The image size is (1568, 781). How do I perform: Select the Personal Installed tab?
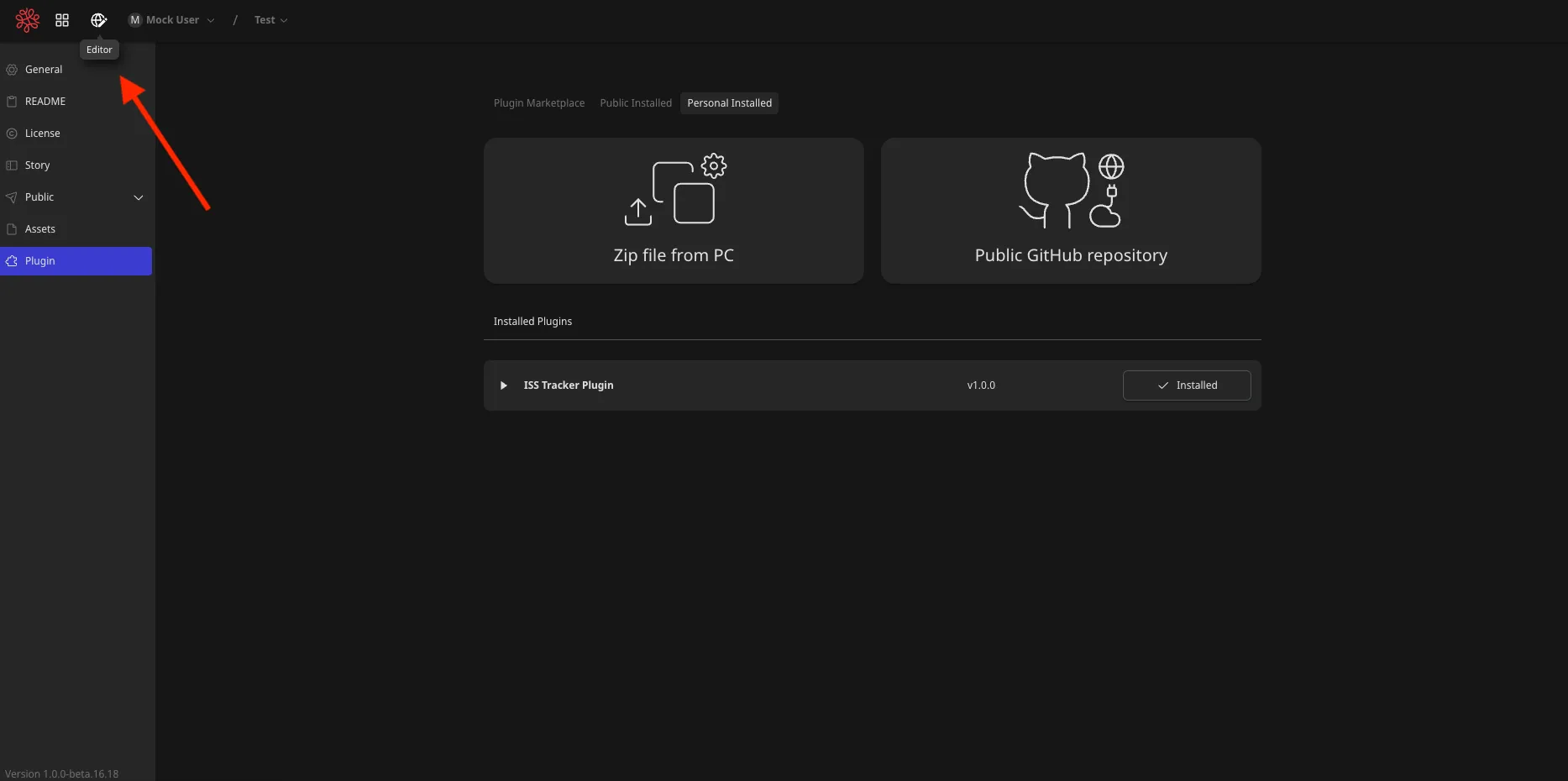point(730,103)
